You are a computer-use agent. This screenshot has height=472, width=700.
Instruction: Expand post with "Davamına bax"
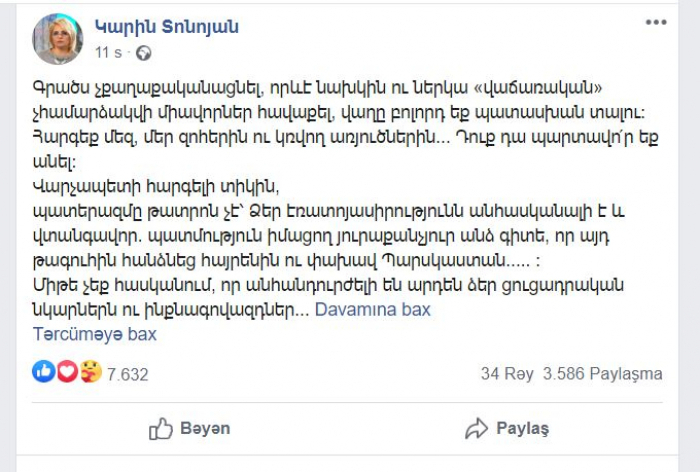coord(372,310)
